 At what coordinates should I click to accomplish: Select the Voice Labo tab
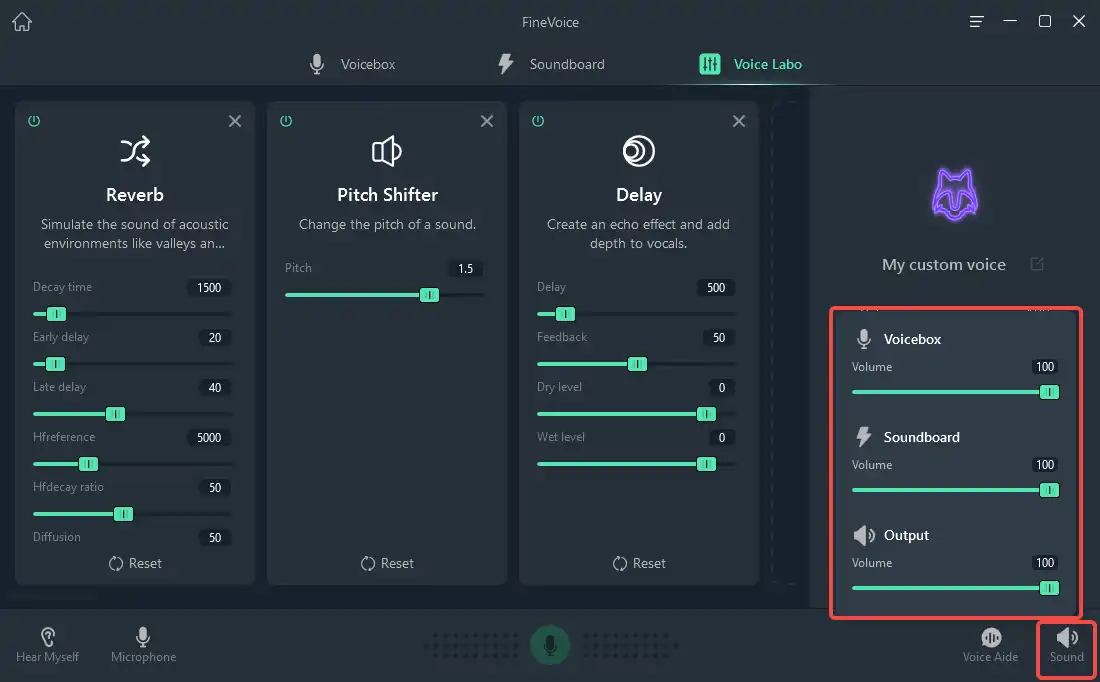pyautogui.click(x=751, y=64)
